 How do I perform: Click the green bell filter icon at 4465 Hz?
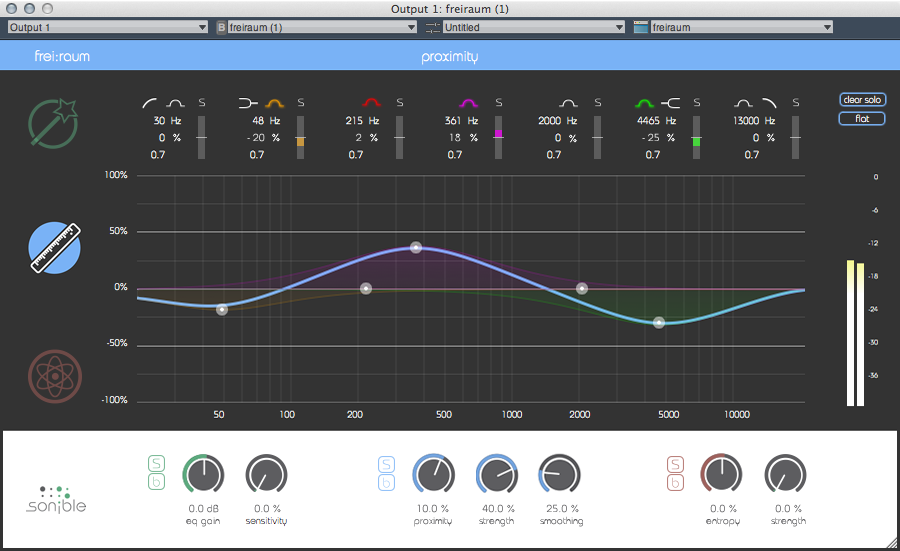pos(645,102)
